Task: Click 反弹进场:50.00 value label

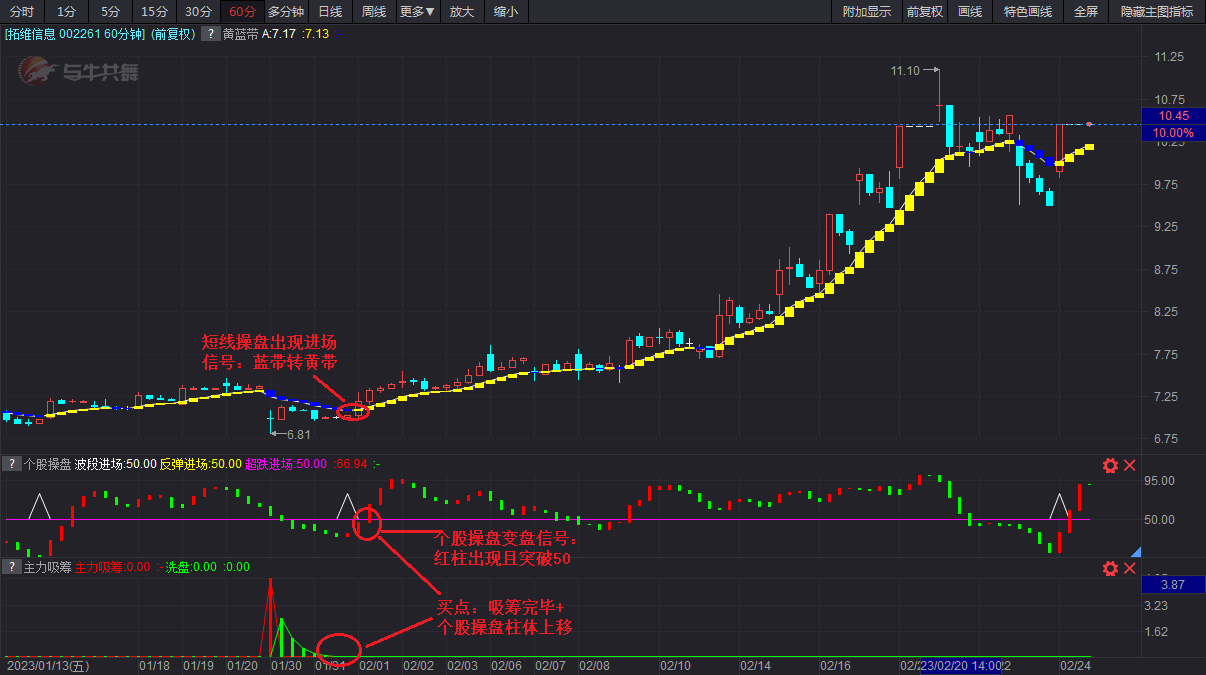Action: (x=201, y=464)
